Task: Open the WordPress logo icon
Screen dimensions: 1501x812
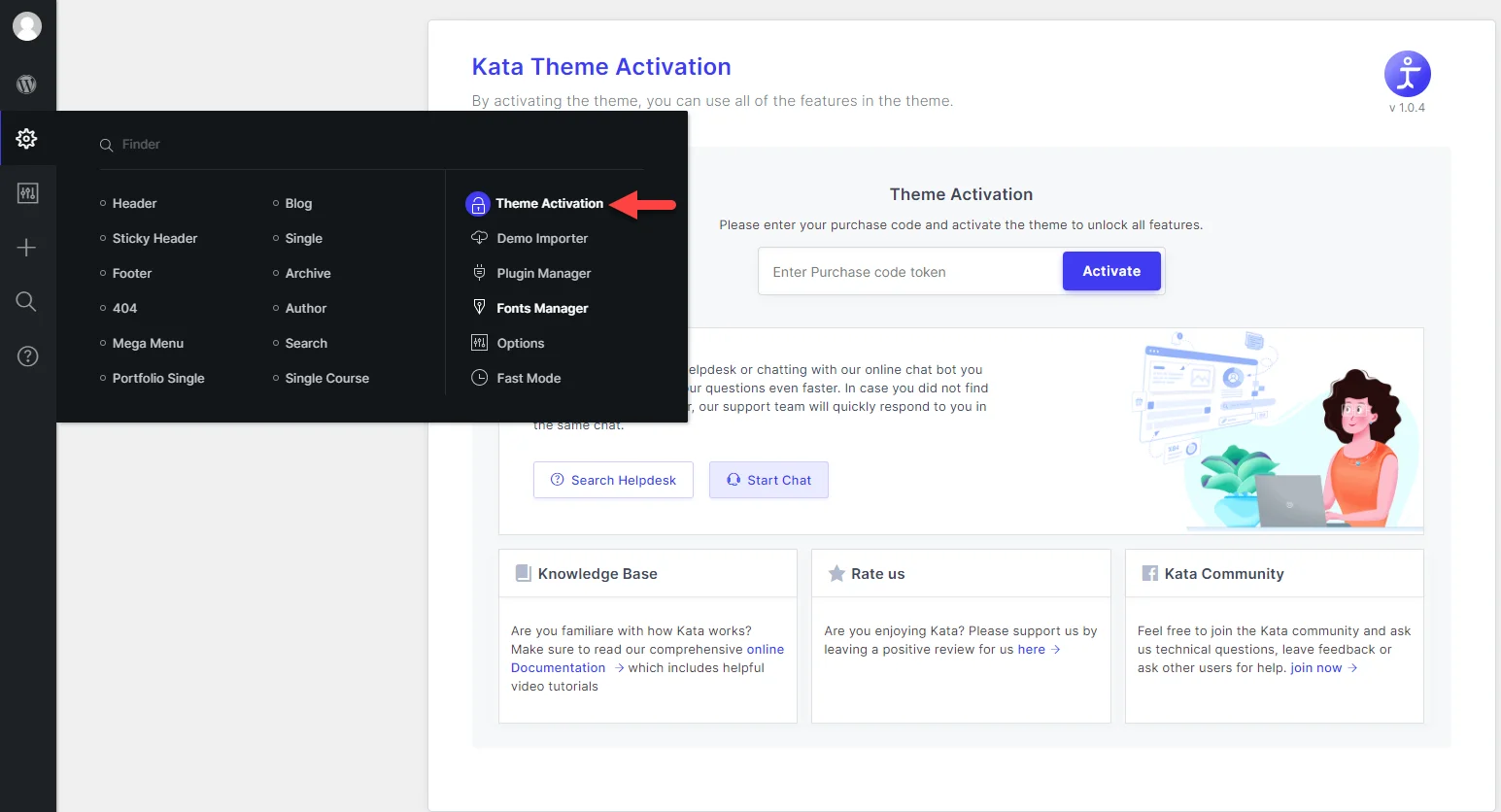Action: click(x=27, y=85)
